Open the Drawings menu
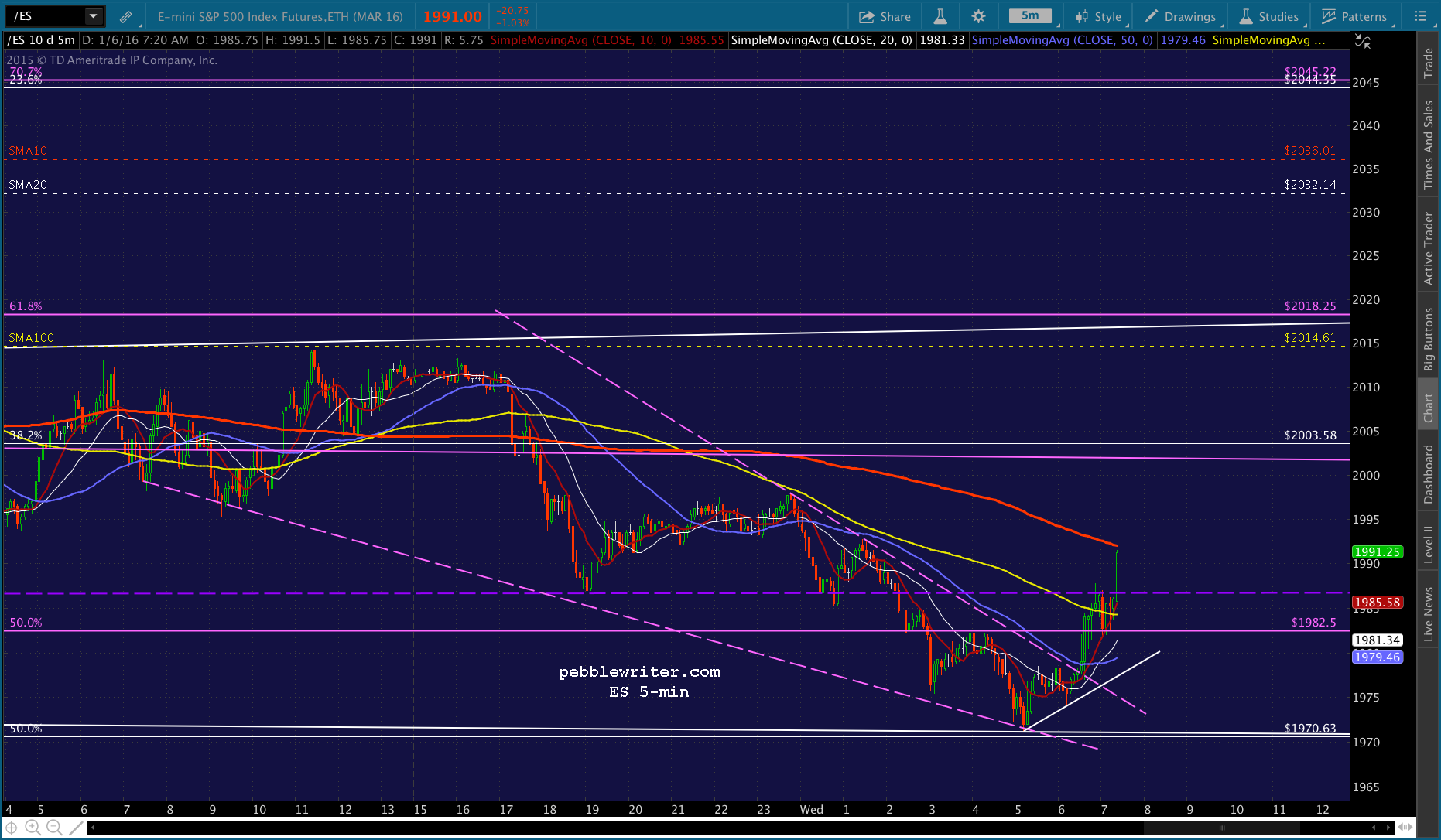The height and width of the screenshot is (840, 1441). (1181, 16)
